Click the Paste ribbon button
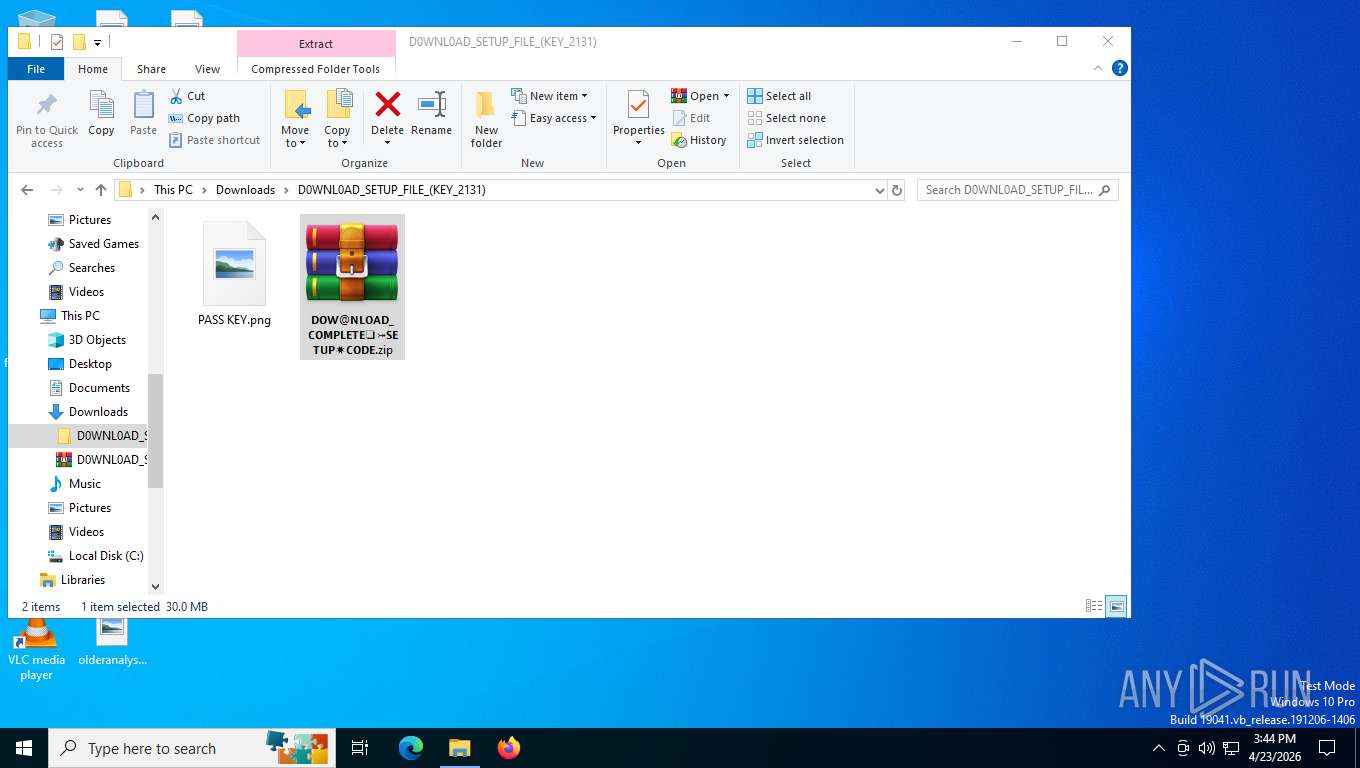The height and width of the screenshot is (768, 1360). click(x=143, y=114)
